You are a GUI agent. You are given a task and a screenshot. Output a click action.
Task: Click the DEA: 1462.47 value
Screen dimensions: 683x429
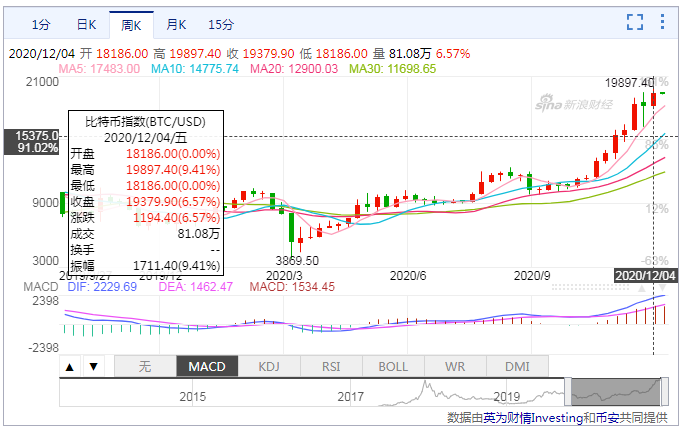coord(196,287)
